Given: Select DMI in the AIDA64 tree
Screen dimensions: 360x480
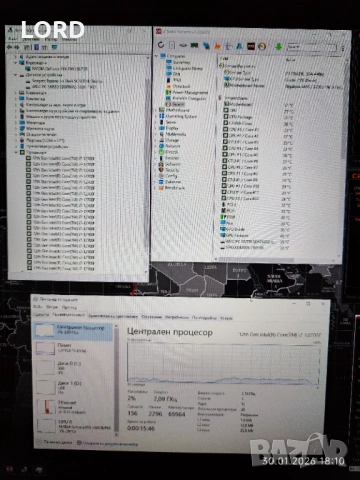Looking at the screenshot, I should pyautogui.click(x=173, y=74).
